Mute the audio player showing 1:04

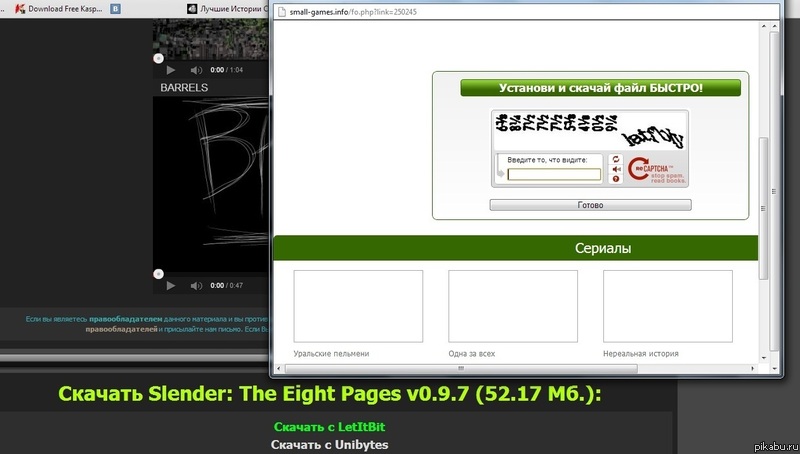click(196, 70)
